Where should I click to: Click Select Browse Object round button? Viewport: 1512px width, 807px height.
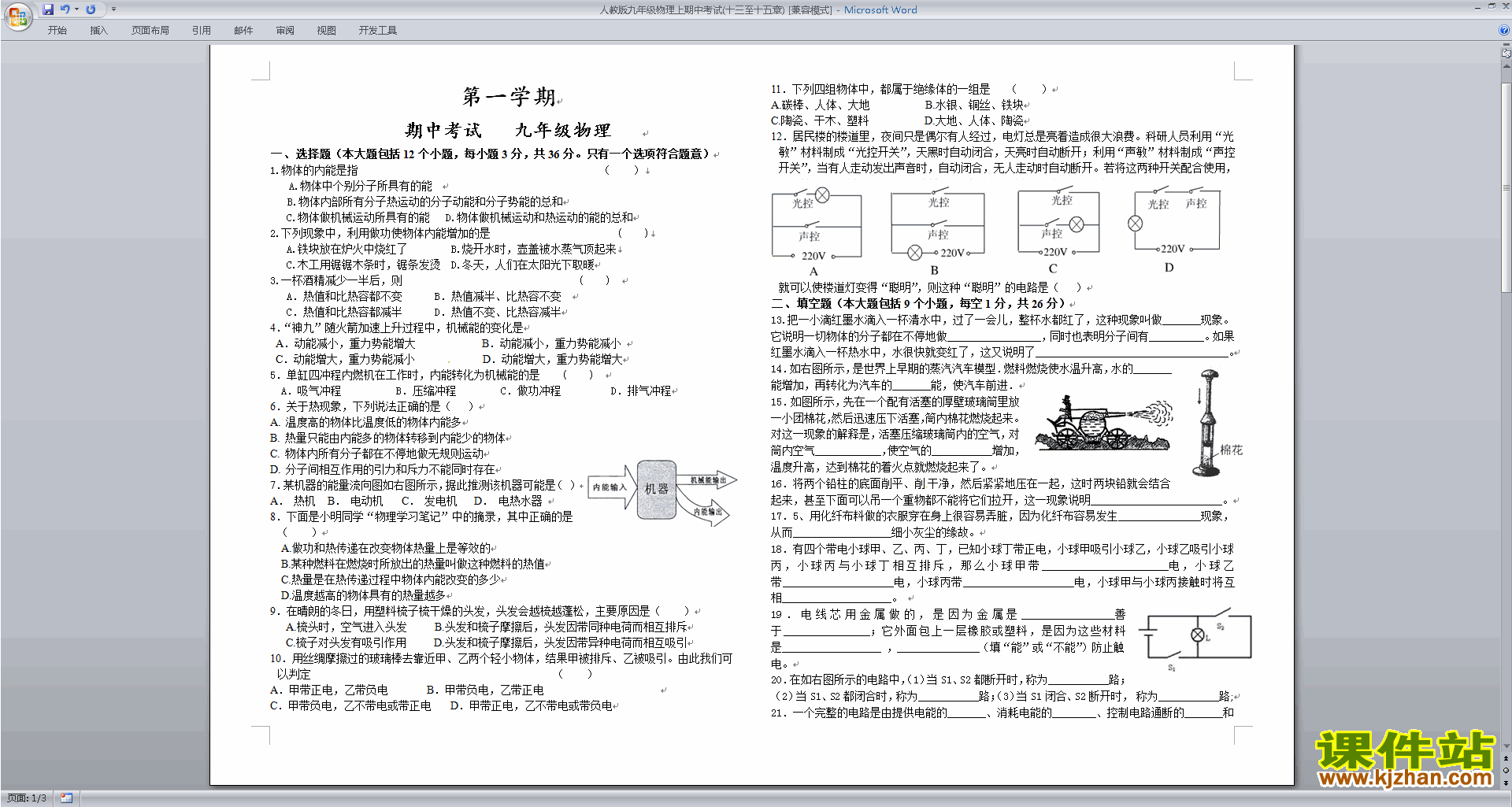(x=1506, y=770)
